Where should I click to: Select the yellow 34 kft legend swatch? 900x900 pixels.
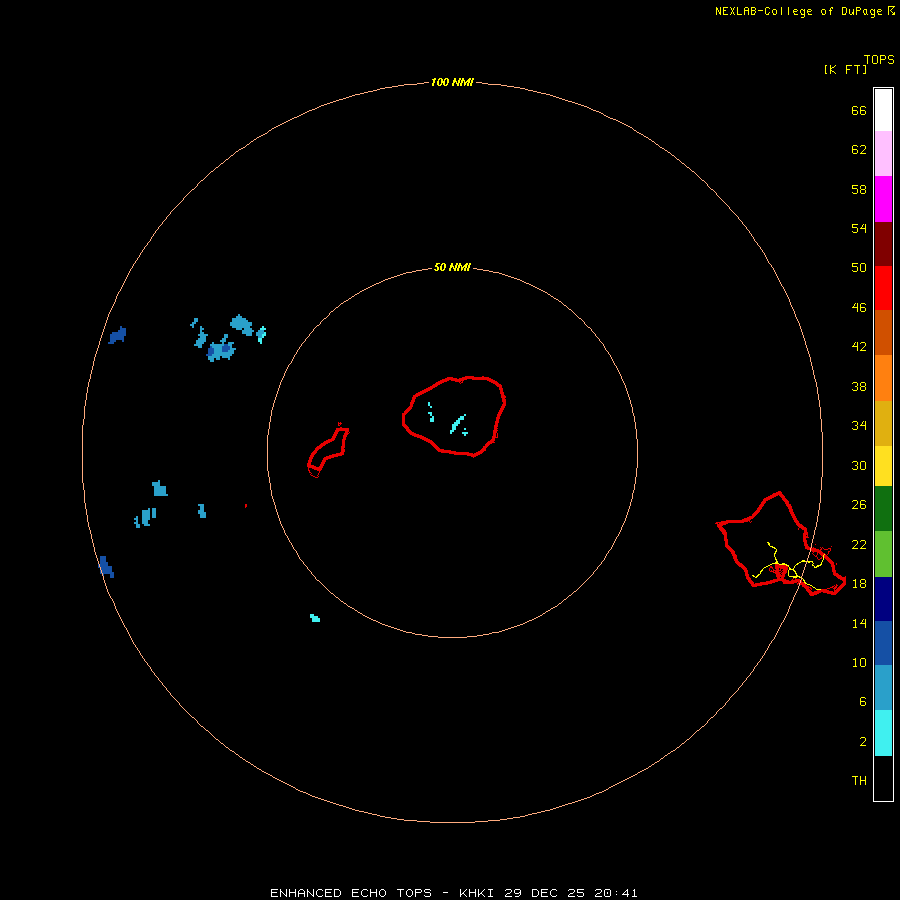(x=883, y=466)
